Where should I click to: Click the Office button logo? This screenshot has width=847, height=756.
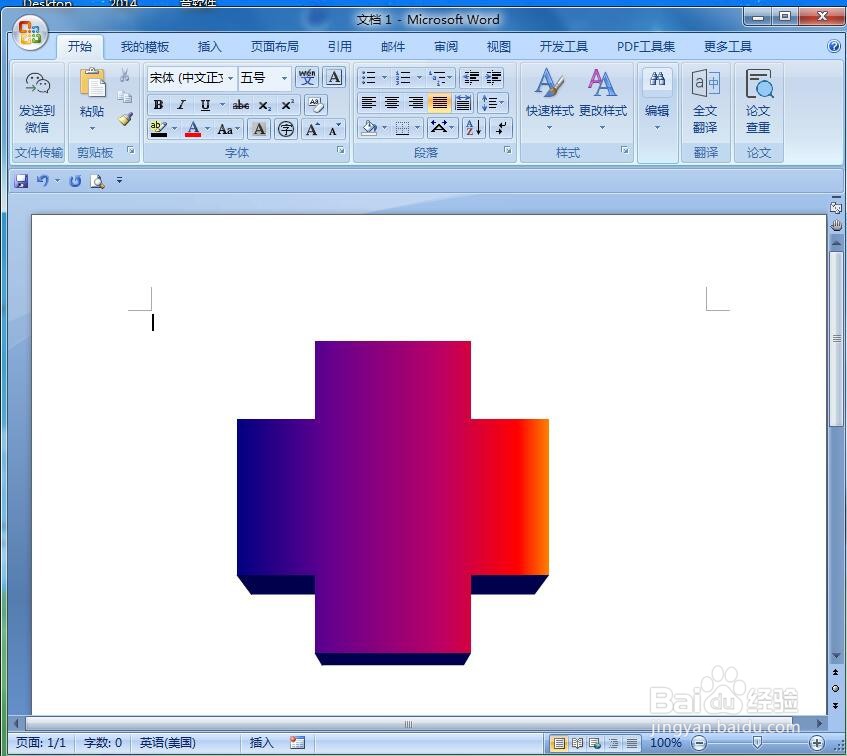pos(30,33)
